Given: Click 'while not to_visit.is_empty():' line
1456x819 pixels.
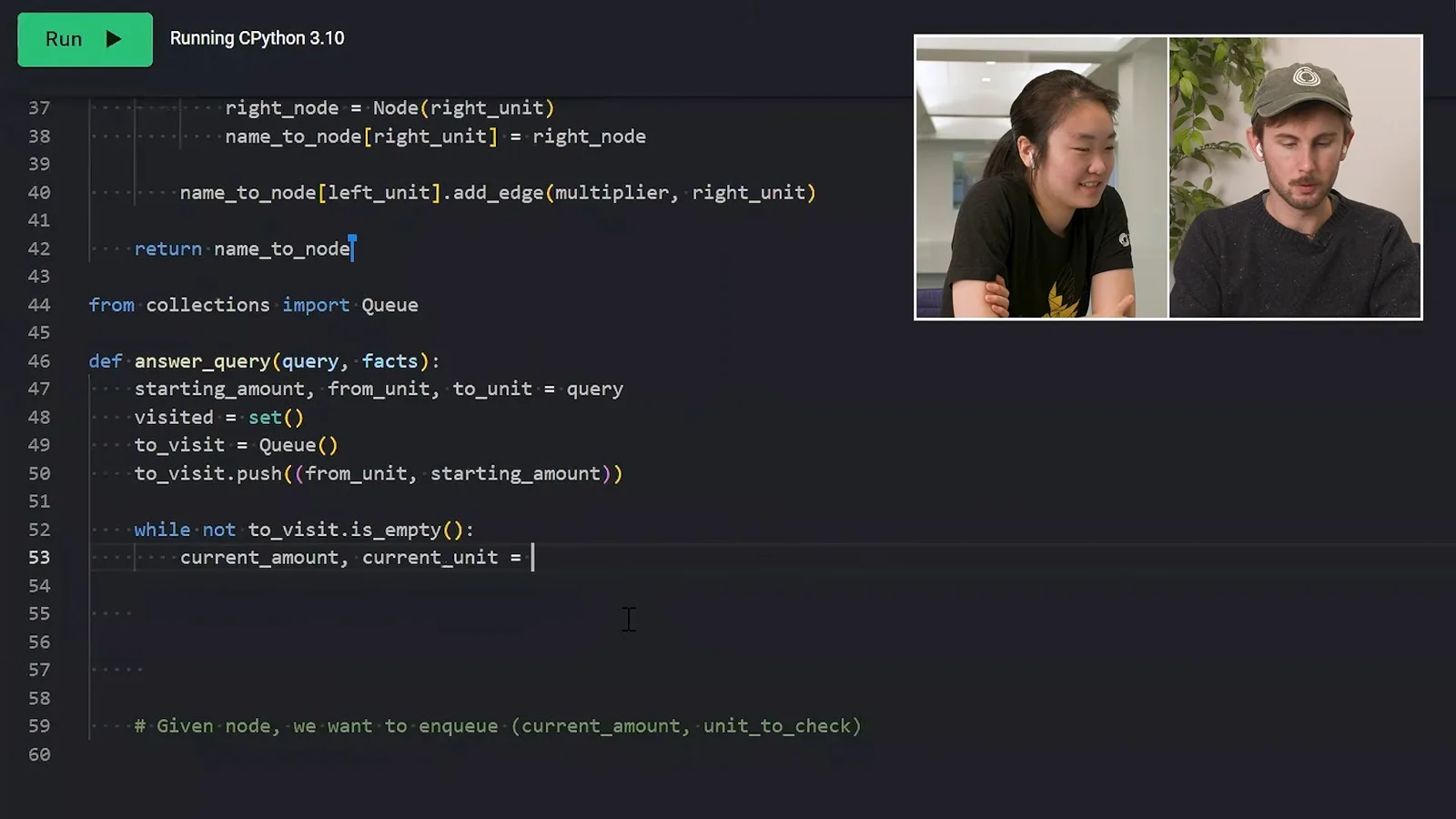Looking at the screenshot, I should tap(304, 530).
